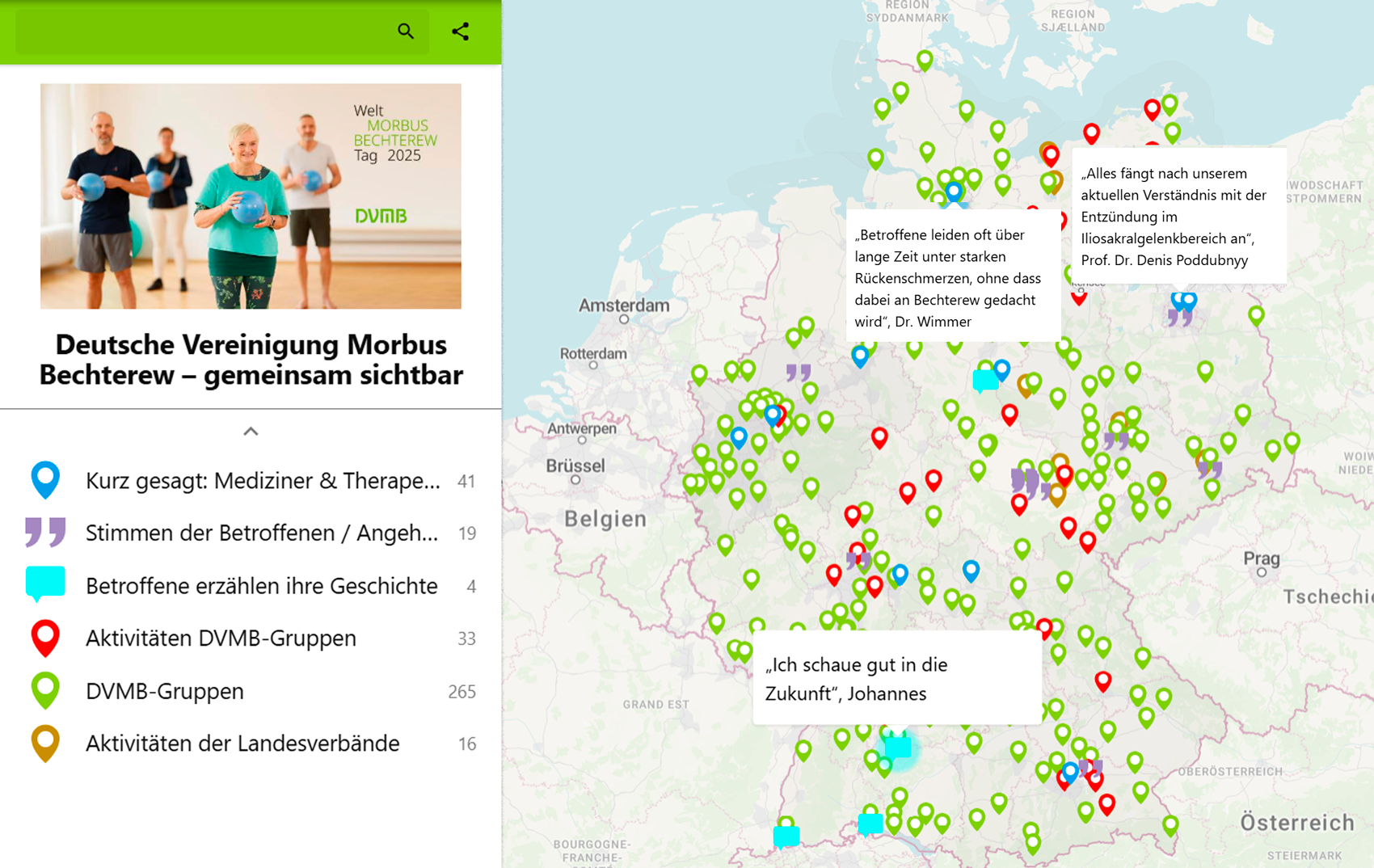The image size is (1374, 868).
Task: Click the count 265 beside DVMB-Gruppen
Action: [462, 692]
